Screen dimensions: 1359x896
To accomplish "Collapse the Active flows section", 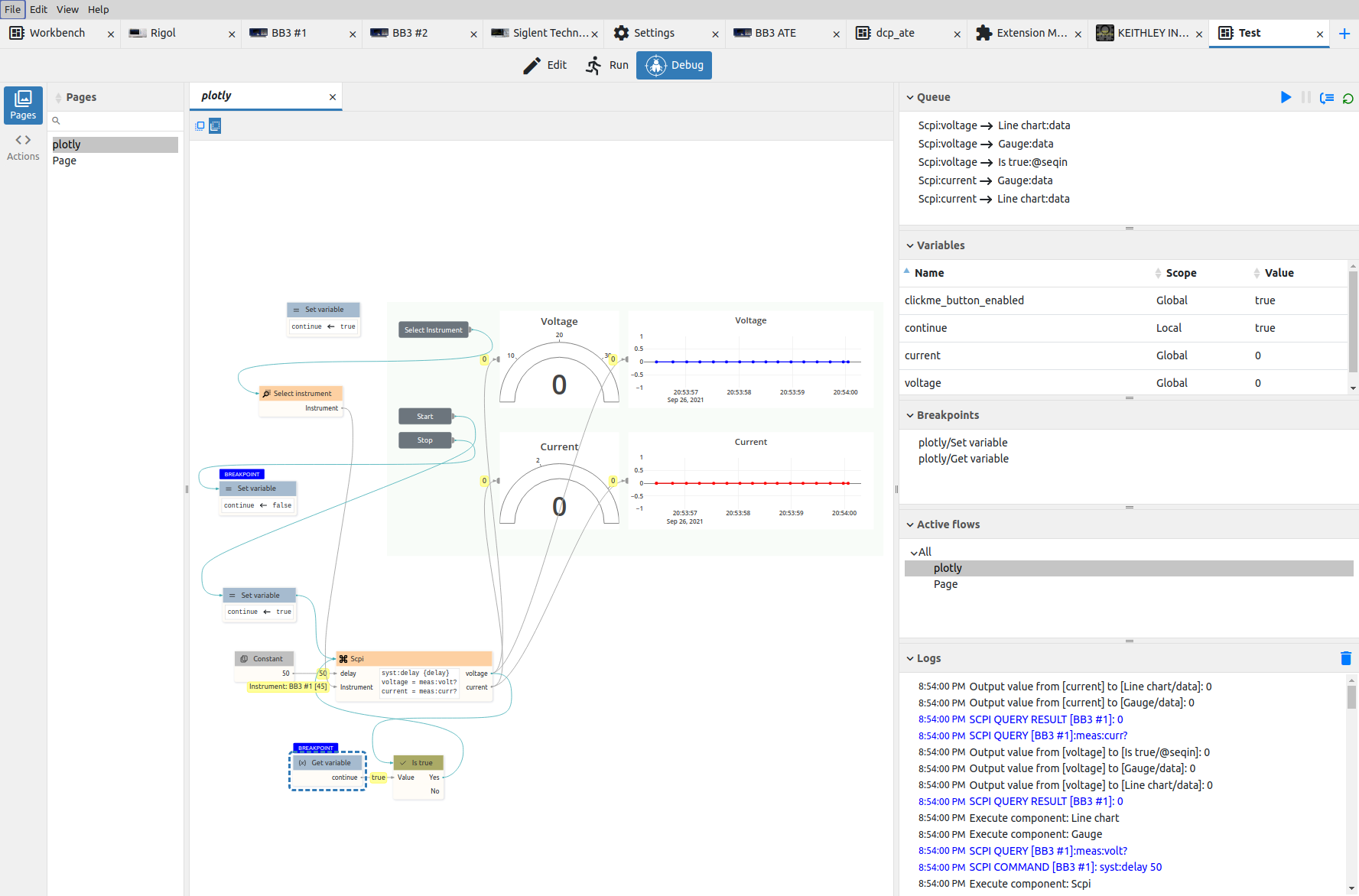I will pyautogui.click(x=910, y=524).
